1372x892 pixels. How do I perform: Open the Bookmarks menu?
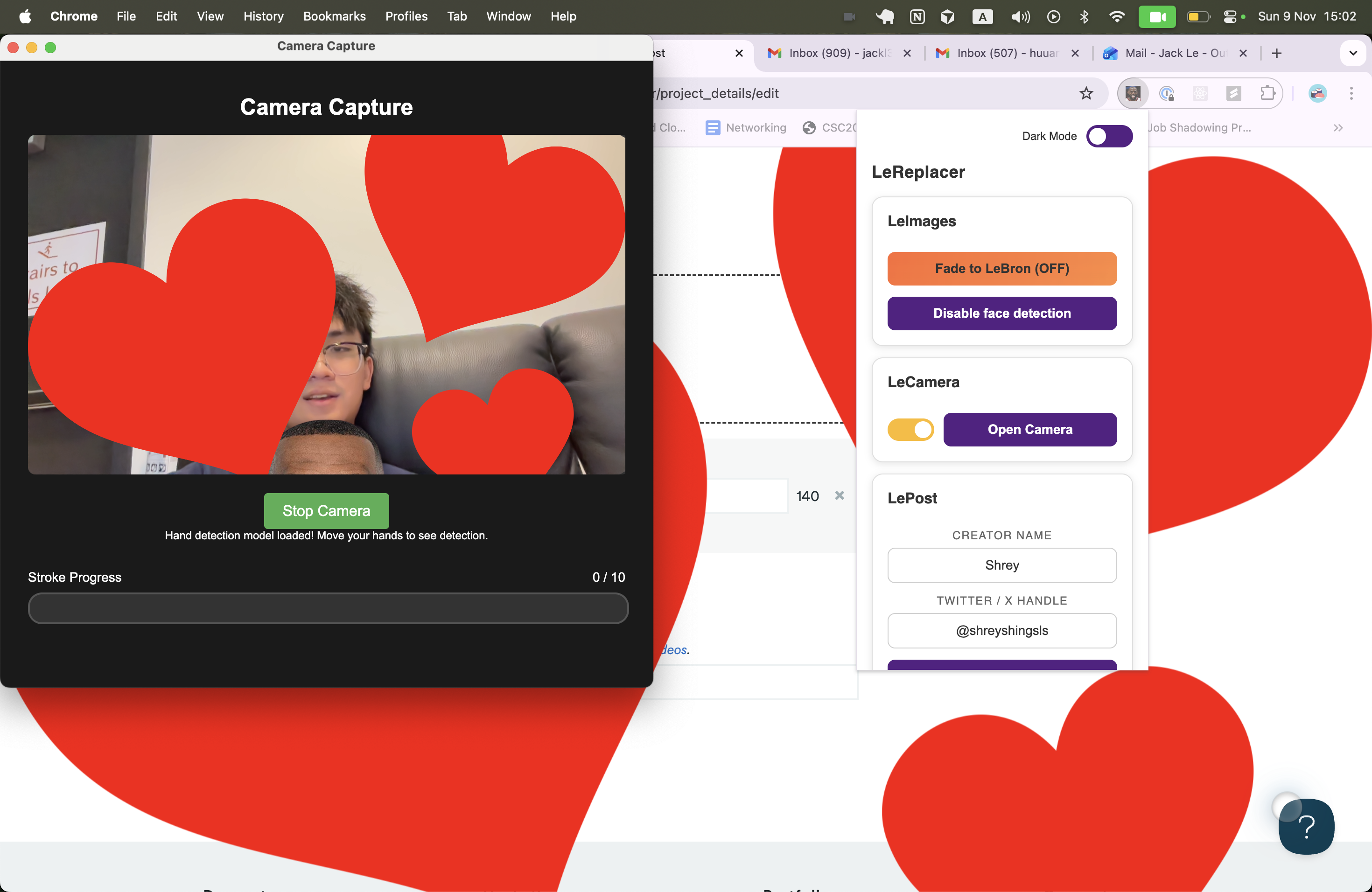pos(334,16)
